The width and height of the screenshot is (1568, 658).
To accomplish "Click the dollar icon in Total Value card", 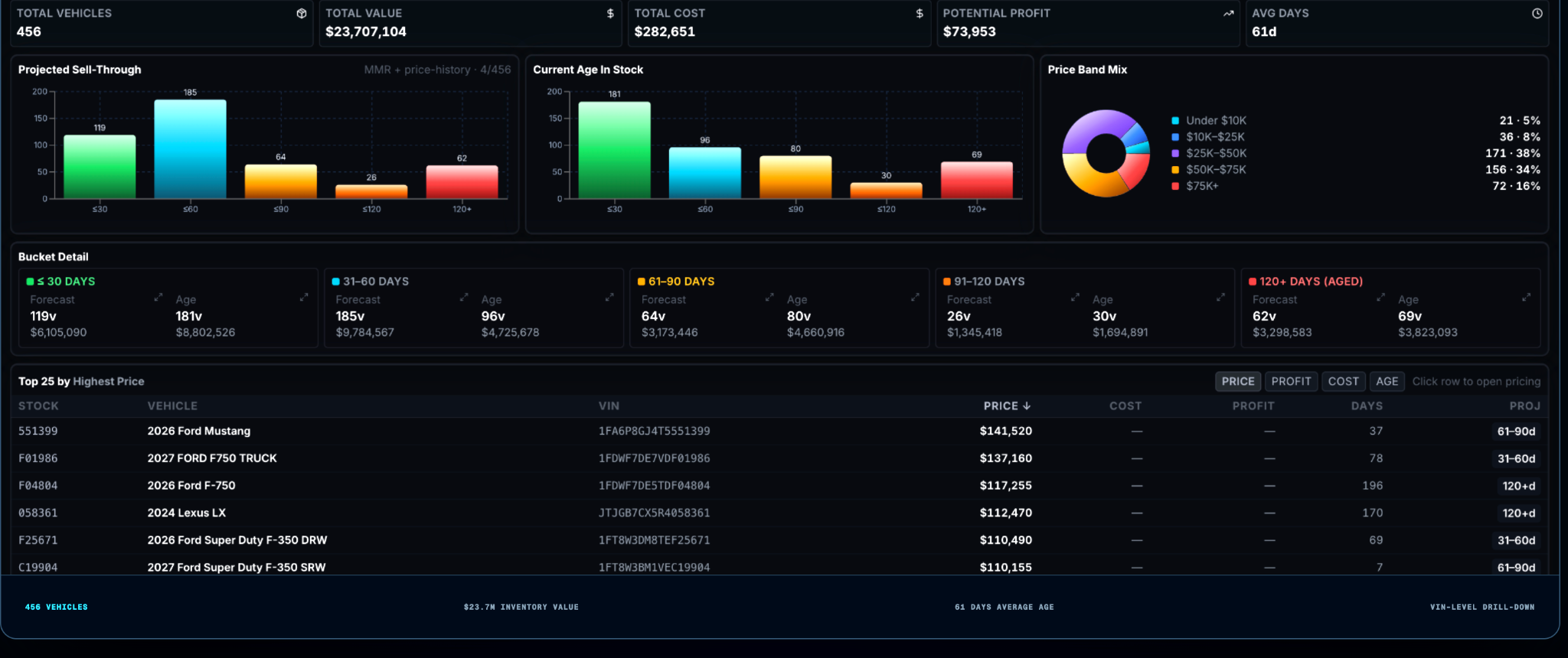I will tap(610, 13).
